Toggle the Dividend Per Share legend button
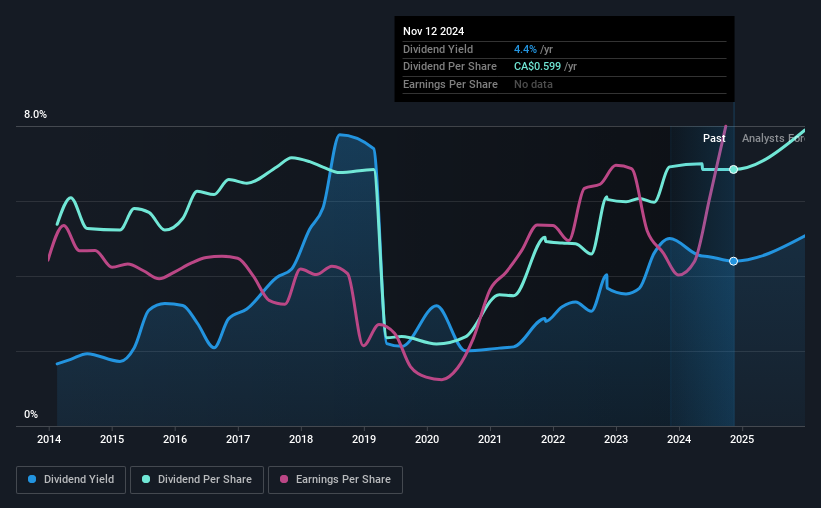 point(197,480)
